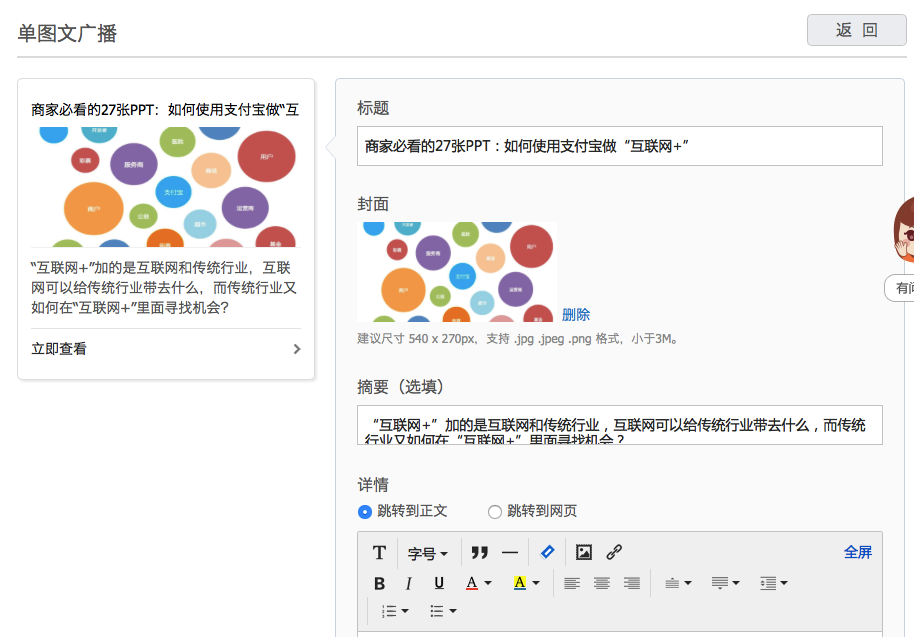
Task: Insert a blockquote with the quote icon
Action: [x=479, y=552]
